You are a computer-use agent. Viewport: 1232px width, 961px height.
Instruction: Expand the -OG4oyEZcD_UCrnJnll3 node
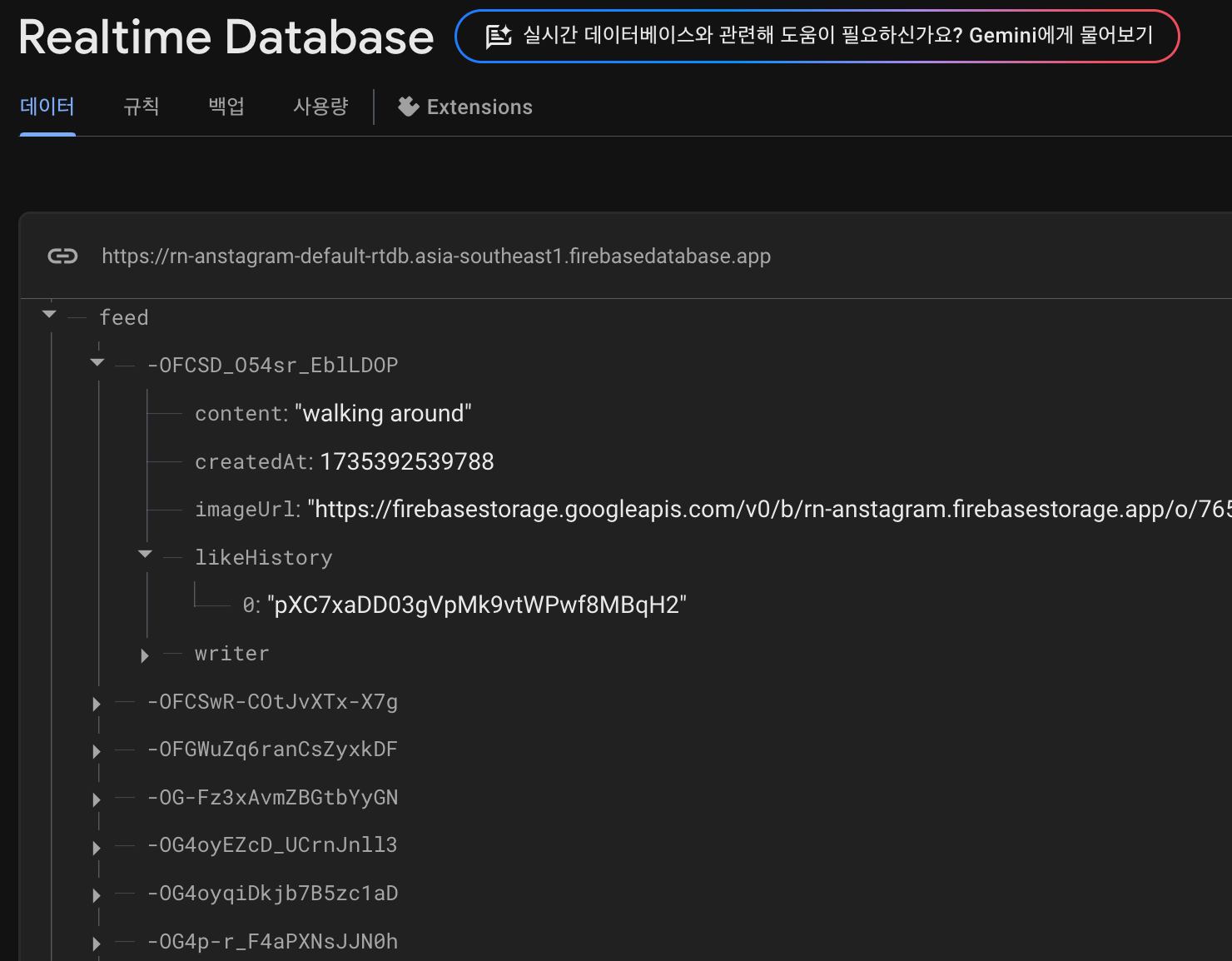(97, 848)
